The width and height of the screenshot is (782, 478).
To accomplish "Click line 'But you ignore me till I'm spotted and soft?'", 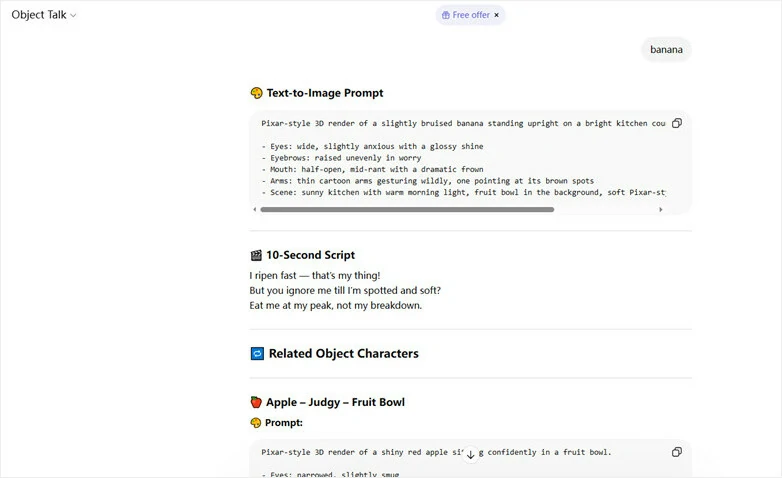I will click(x=345, y=290).
